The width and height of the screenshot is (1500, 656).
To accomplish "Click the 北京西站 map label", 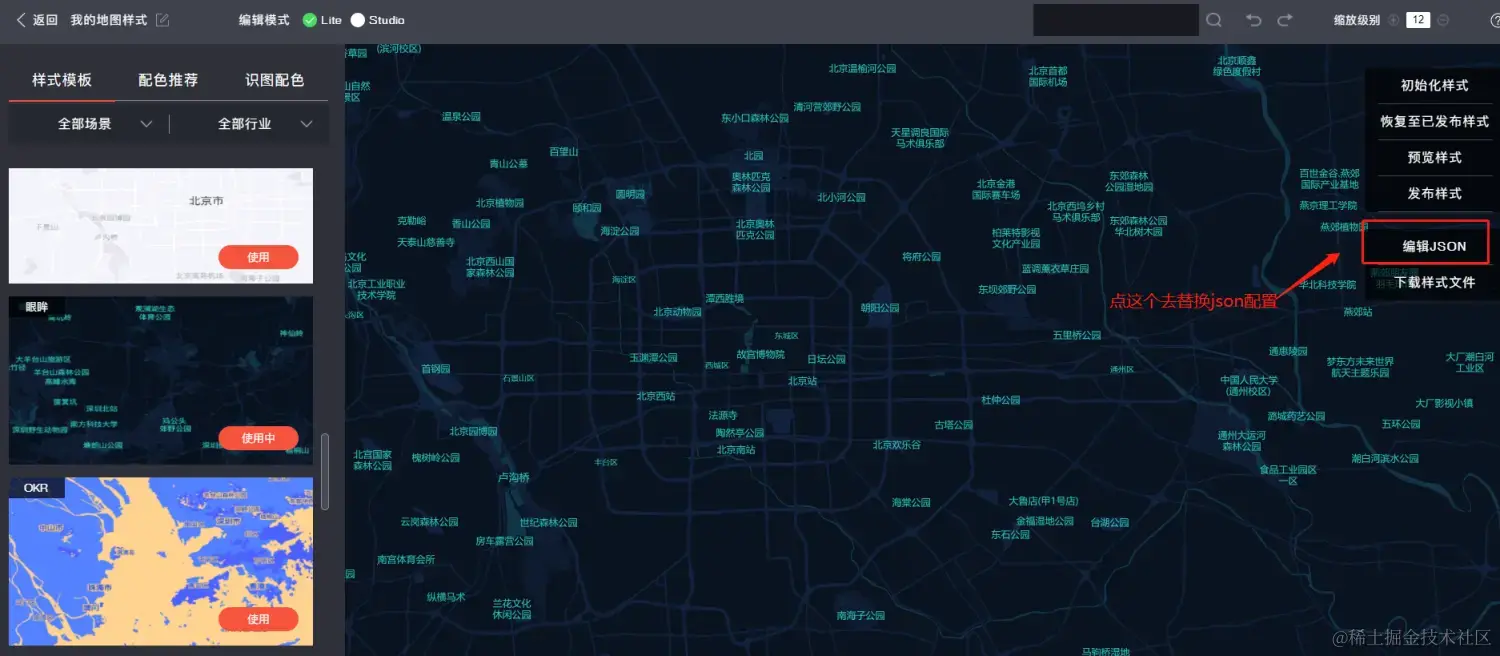I will coord(656,396).
